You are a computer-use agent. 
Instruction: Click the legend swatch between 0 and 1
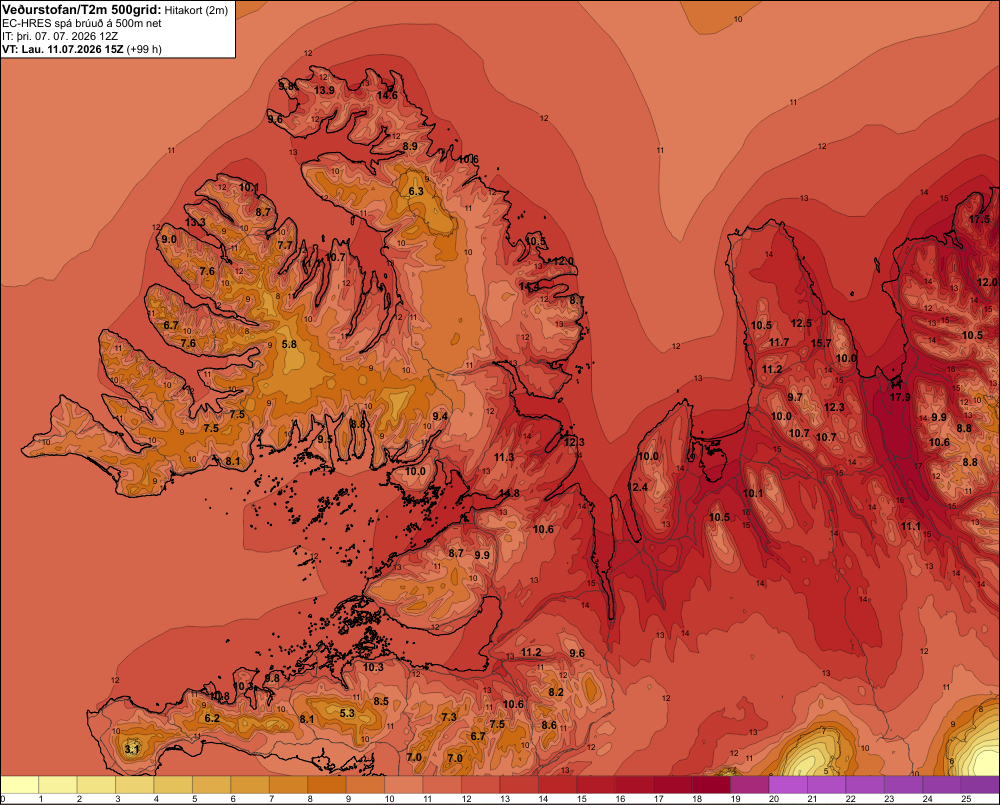(20, 785)
